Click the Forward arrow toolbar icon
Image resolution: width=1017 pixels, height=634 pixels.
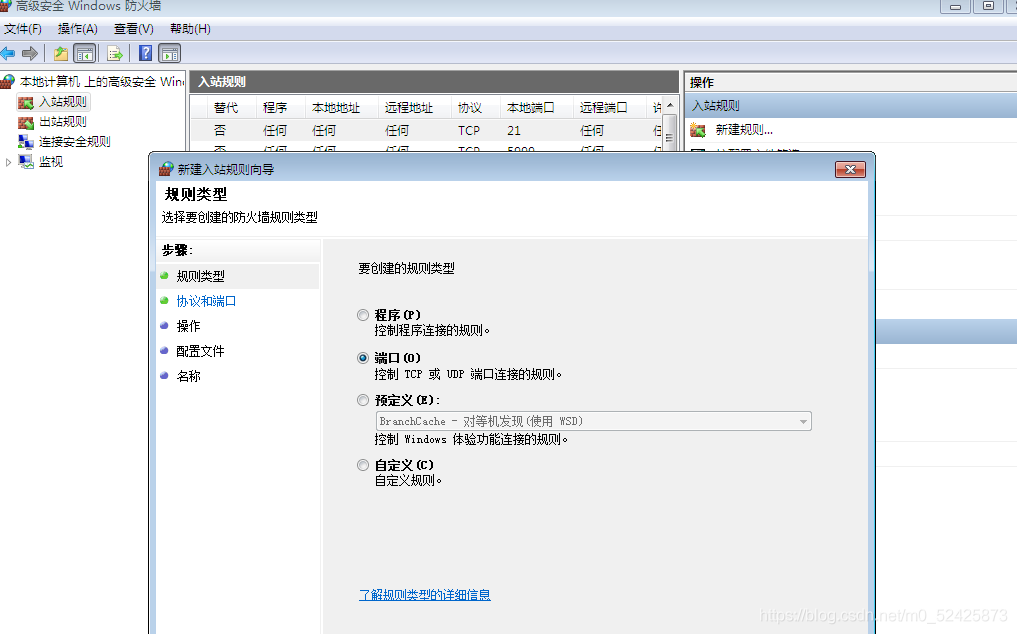point(30,53)
